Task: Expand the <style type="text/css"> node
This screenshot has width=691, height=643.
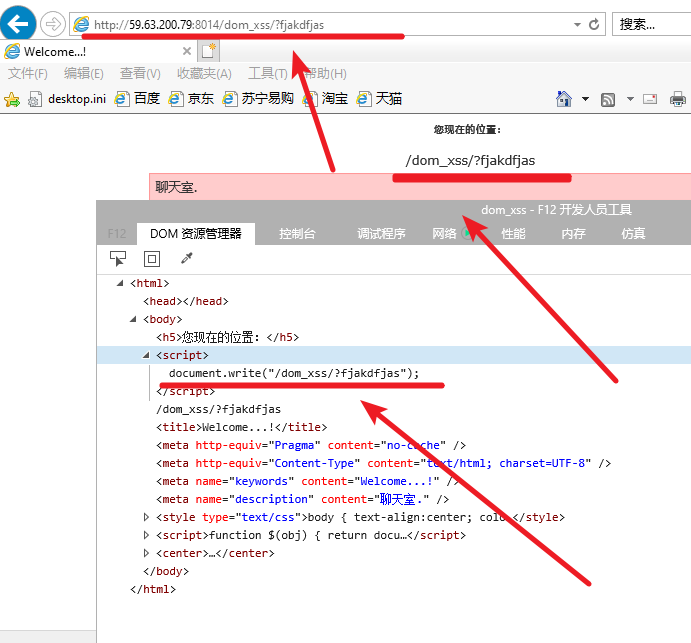Action: point(146,517)
